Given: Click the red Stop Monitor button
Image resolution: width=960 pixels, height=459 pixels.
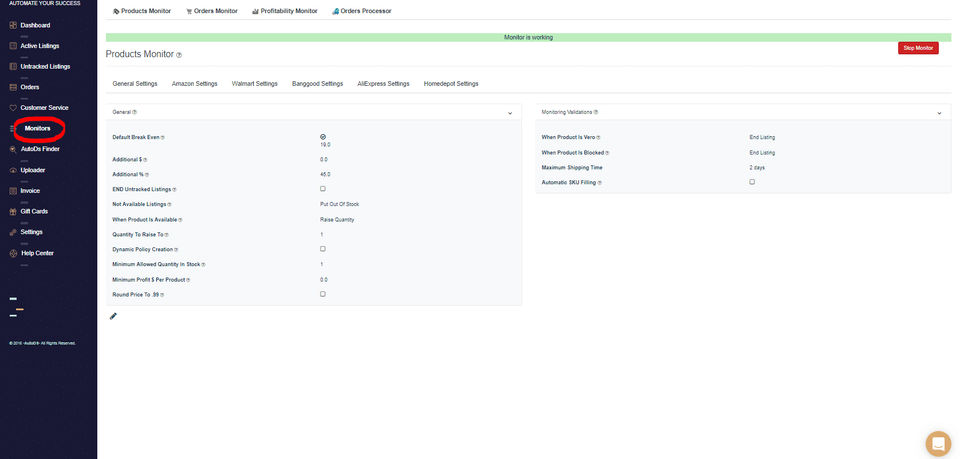Looking at the screenshot, I should coord(918,48).
